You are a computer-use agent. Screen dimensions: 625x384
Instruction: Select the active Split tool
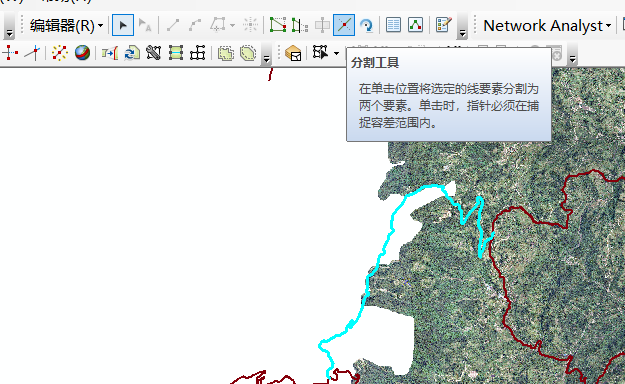pos(344,25)
